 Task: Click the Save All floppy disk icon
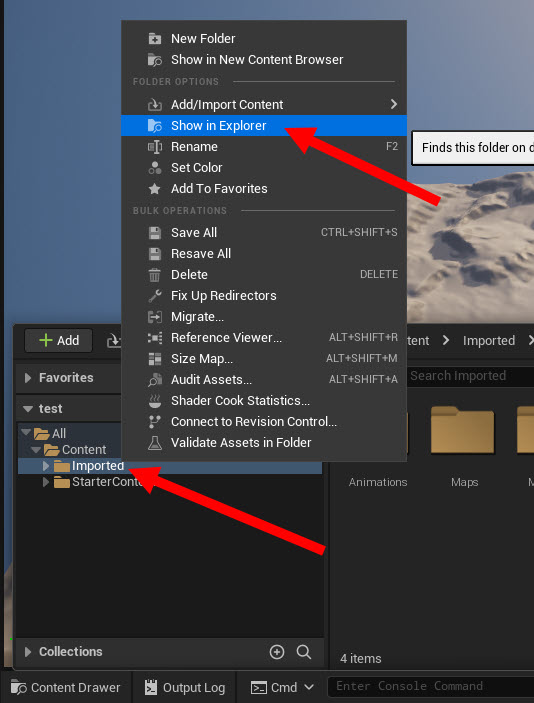[x=155, y=233]
